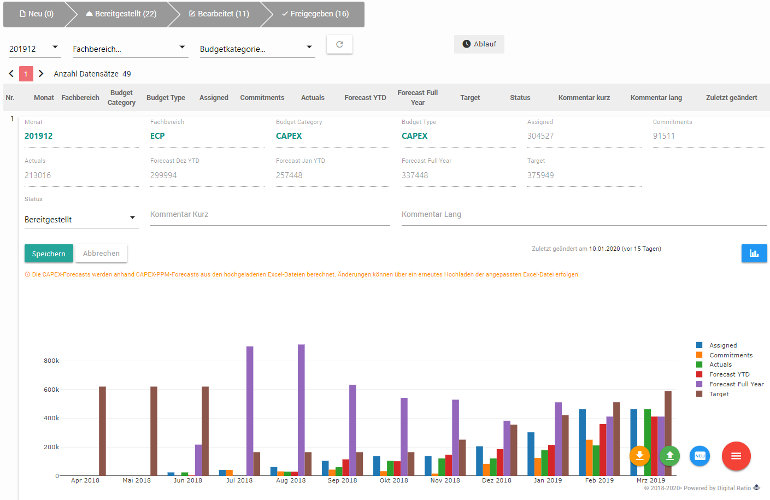Click the green upload floating button
The width and height of the screenshot is (770, 500).
669,456
